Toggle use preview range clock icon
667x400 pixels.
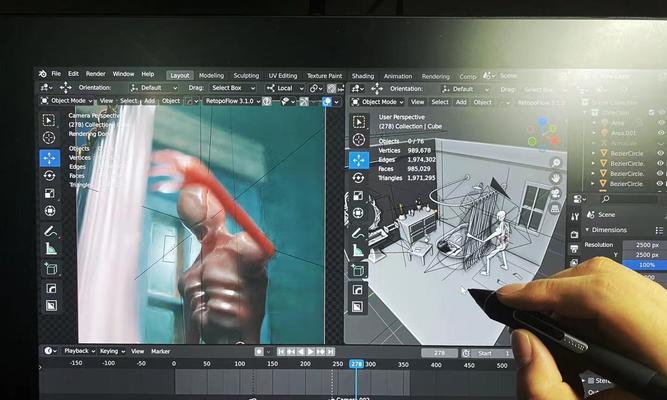click(466, 353)
